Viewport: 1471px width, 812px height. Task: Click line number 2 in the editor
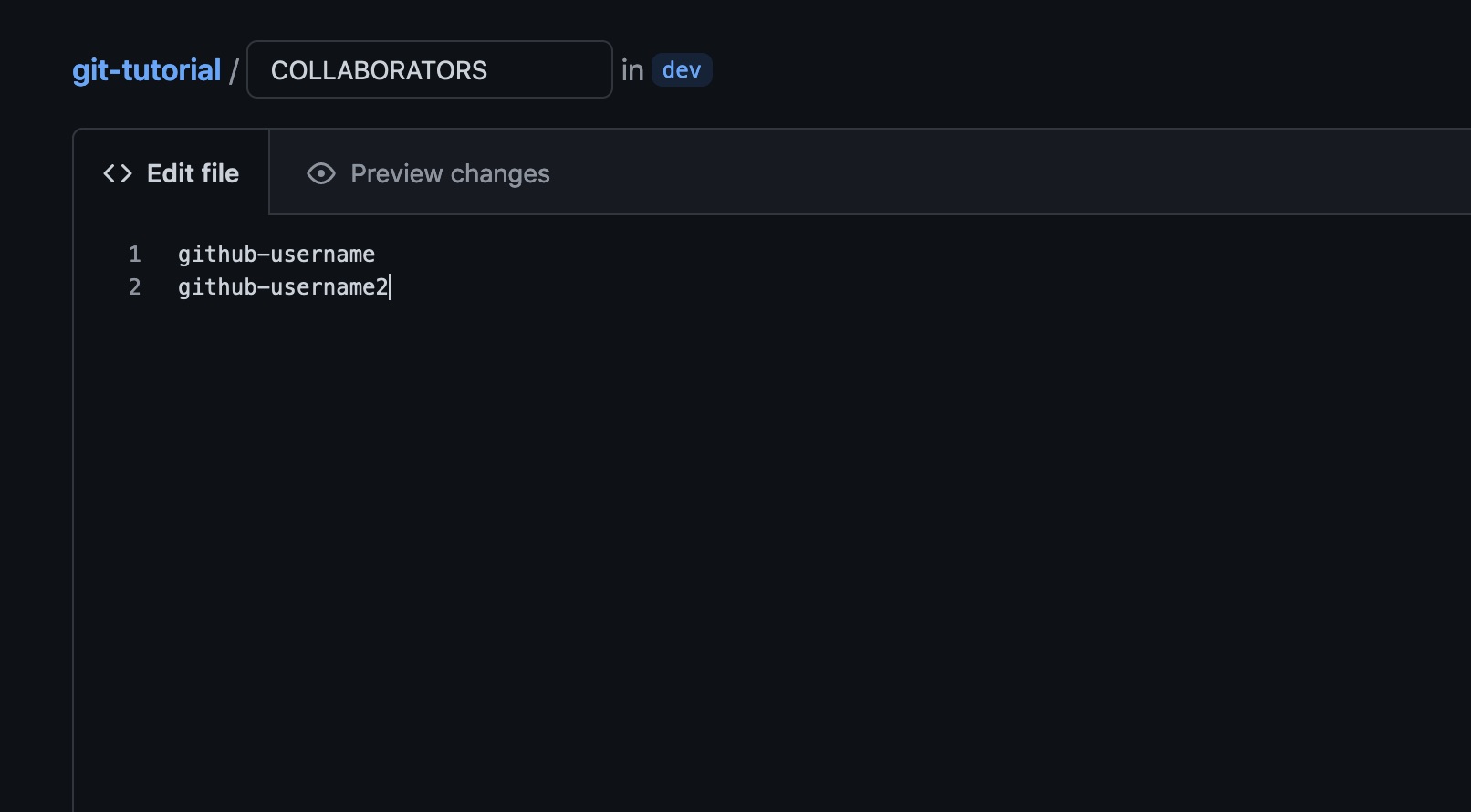tap(134, 286)
